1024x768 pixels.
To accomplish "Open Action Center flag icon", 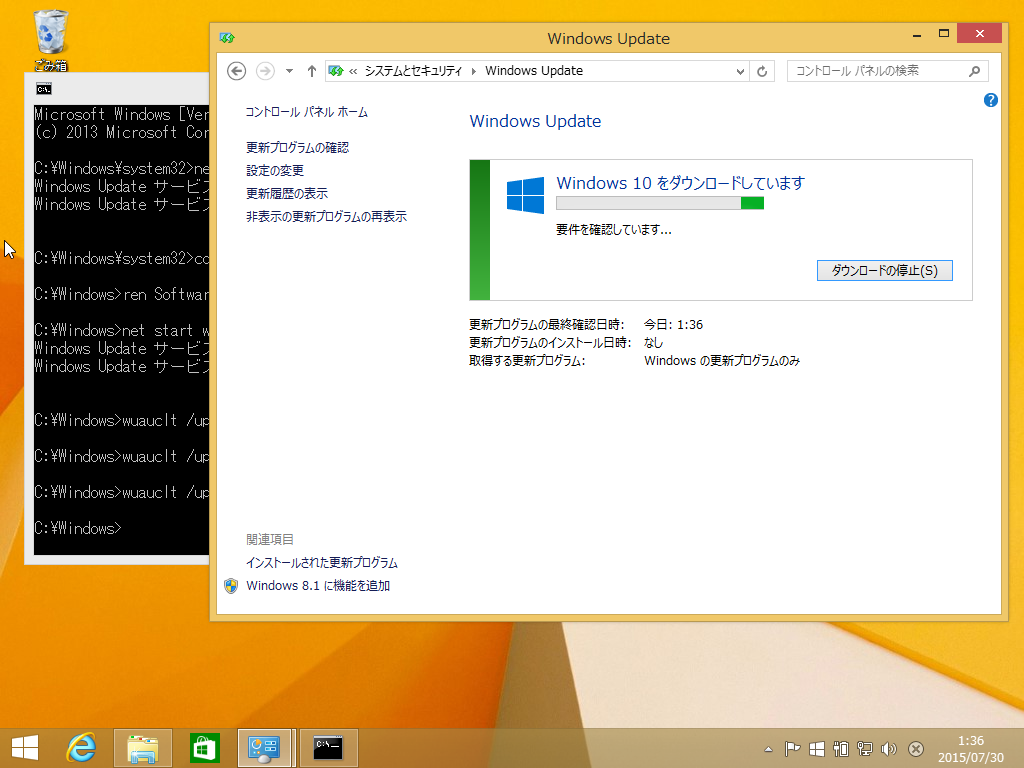I will 792,749.
